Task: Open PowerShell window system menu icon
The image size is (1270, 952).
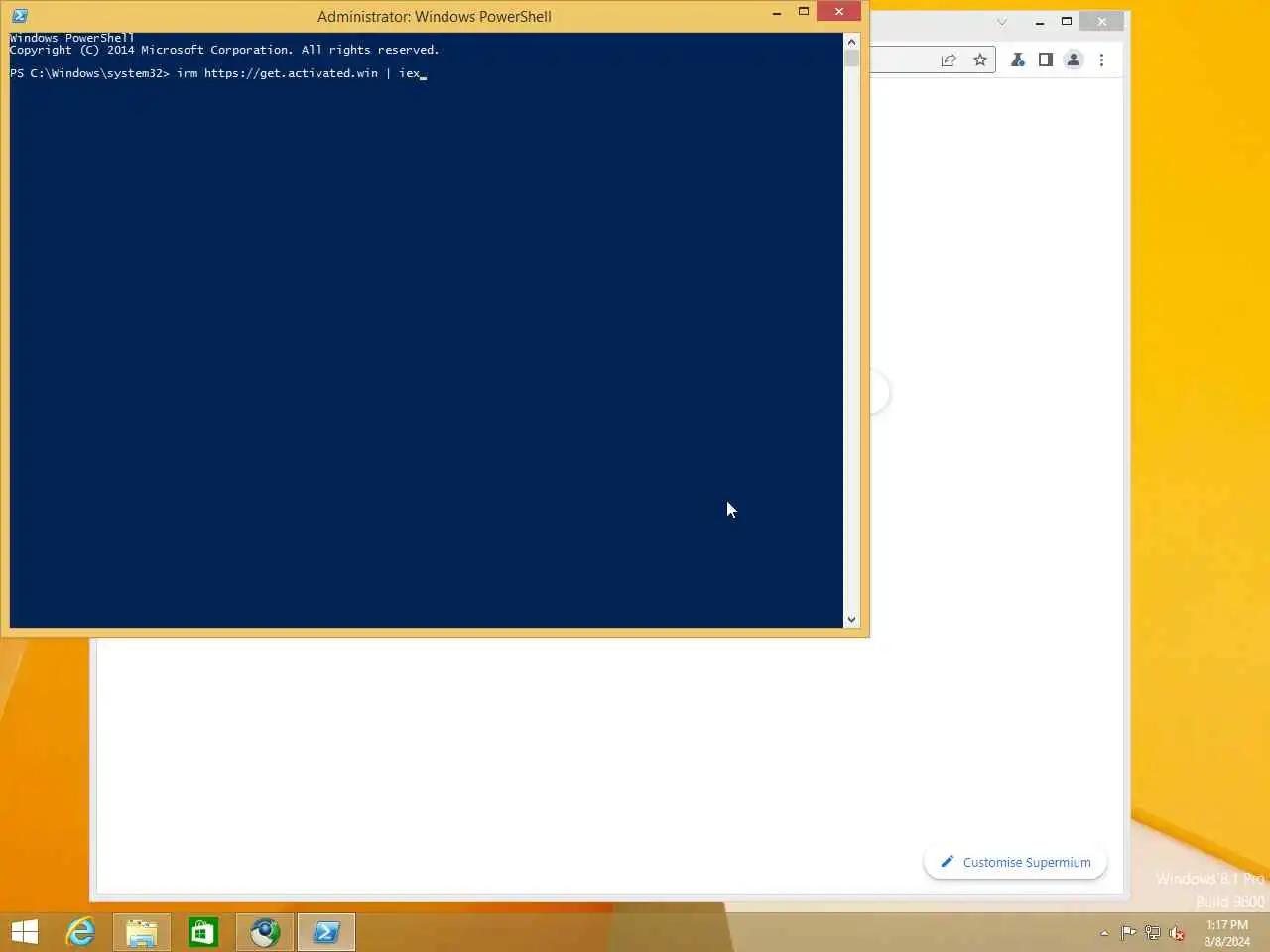Action: click(x=20, y=16)
